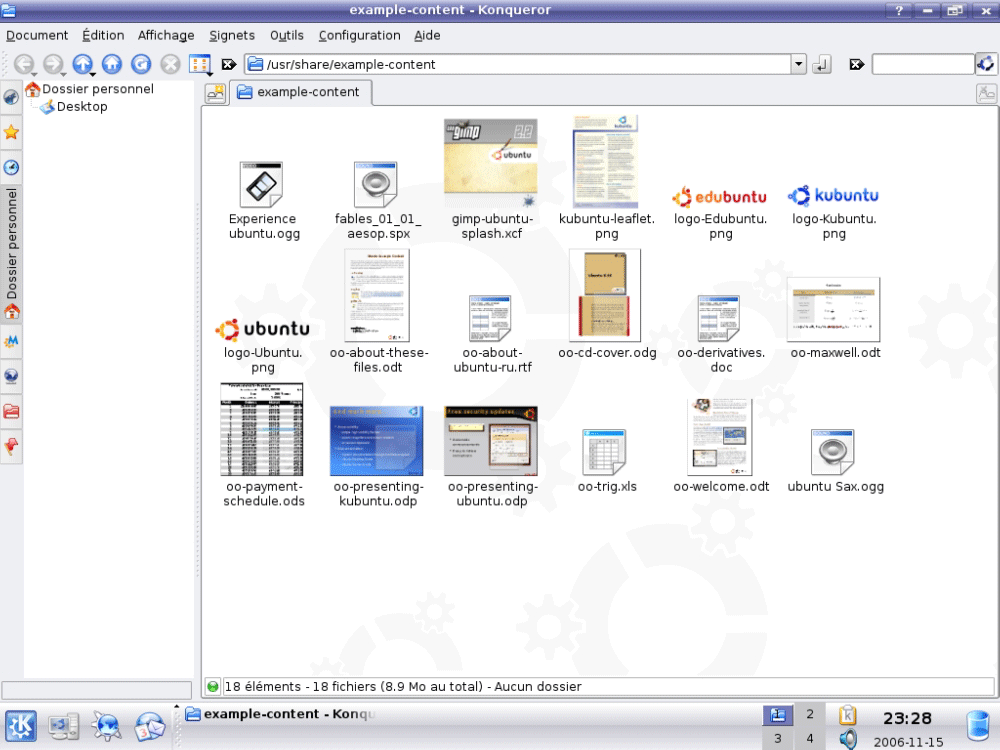Click the search input field
This screenshot has height=750, width=1000.
pos(923,64)
